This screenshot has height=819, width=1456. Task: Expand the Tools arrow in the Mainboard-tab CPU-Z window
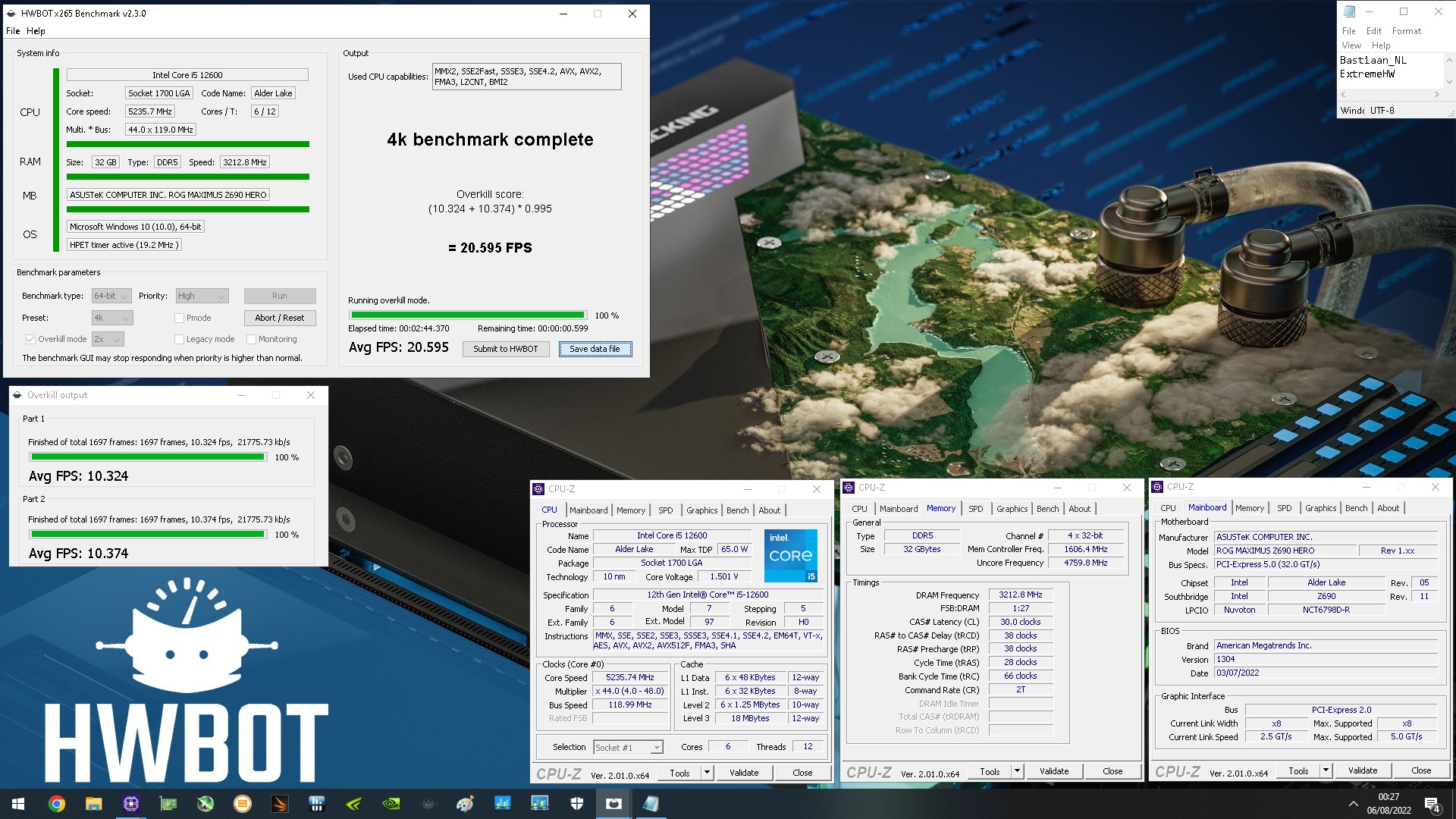tap(1326, 770)
